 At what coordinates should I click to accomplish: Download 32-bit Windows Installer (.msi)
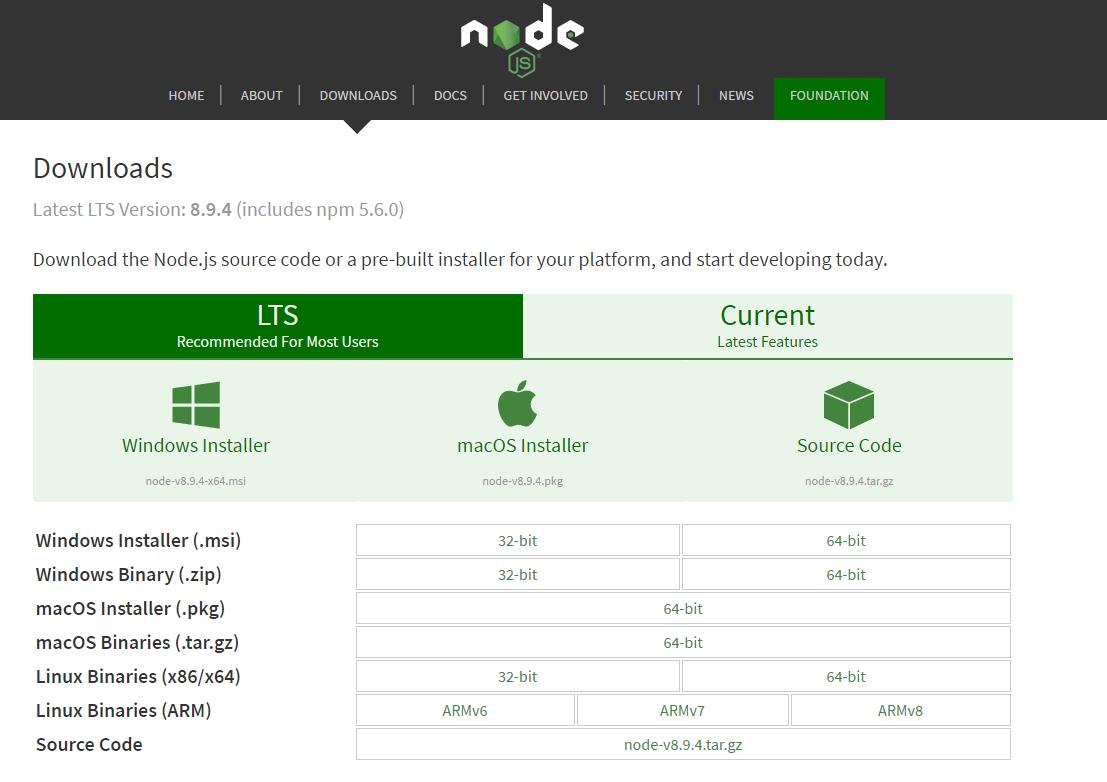pyautogui.click(x=517, y=541)
